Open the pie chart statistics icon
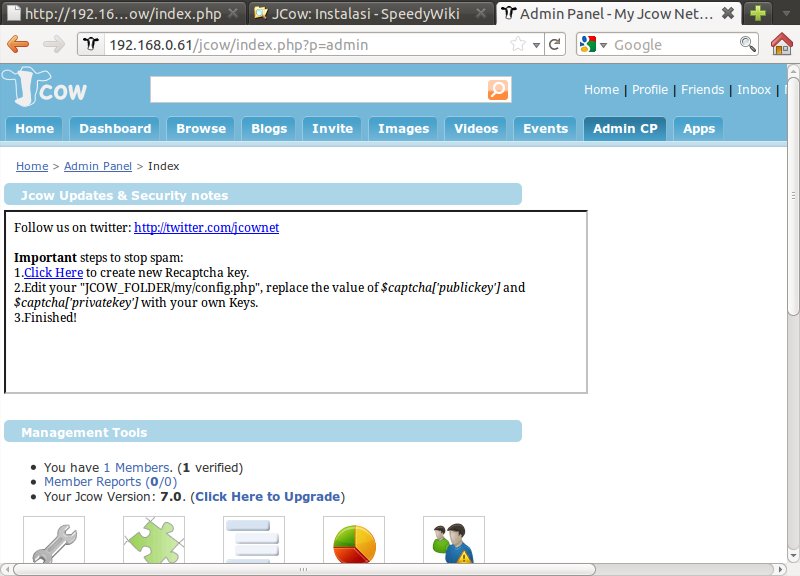This screenshot has width=800, height=576. pyautogui.click(x=354, y=540)
